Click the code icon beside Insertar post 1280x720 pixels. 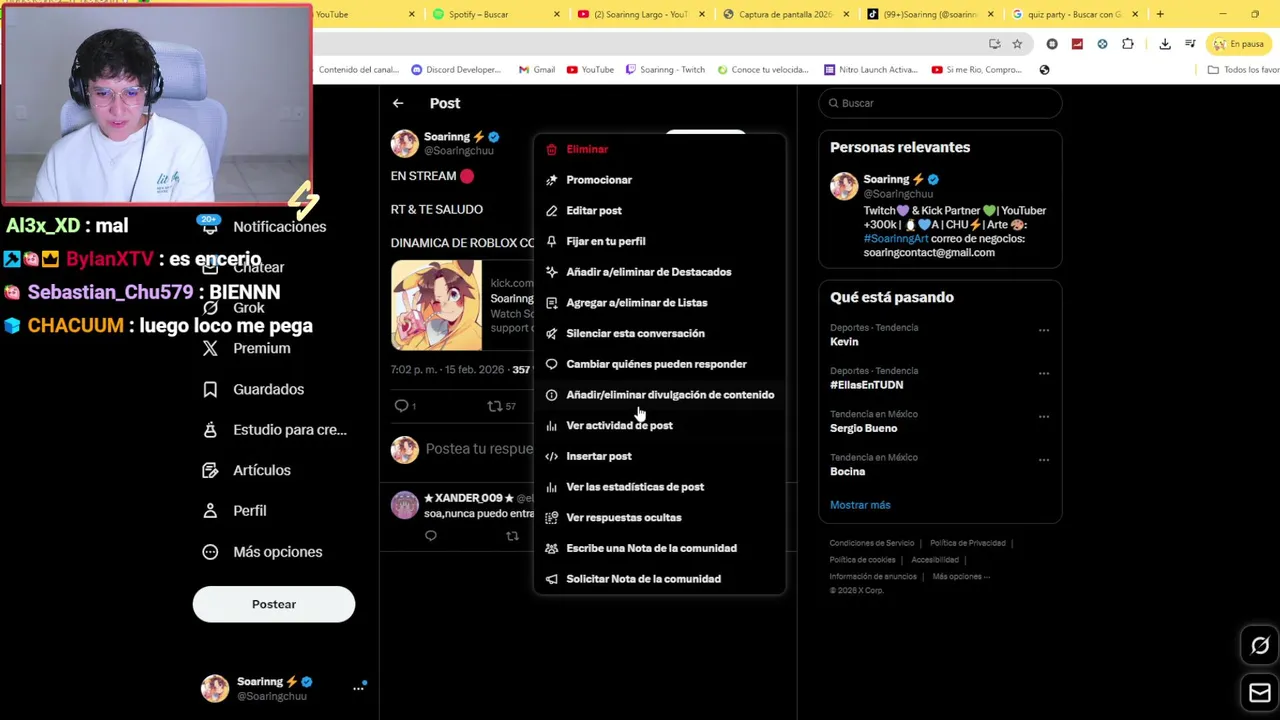tap(551, 456)
